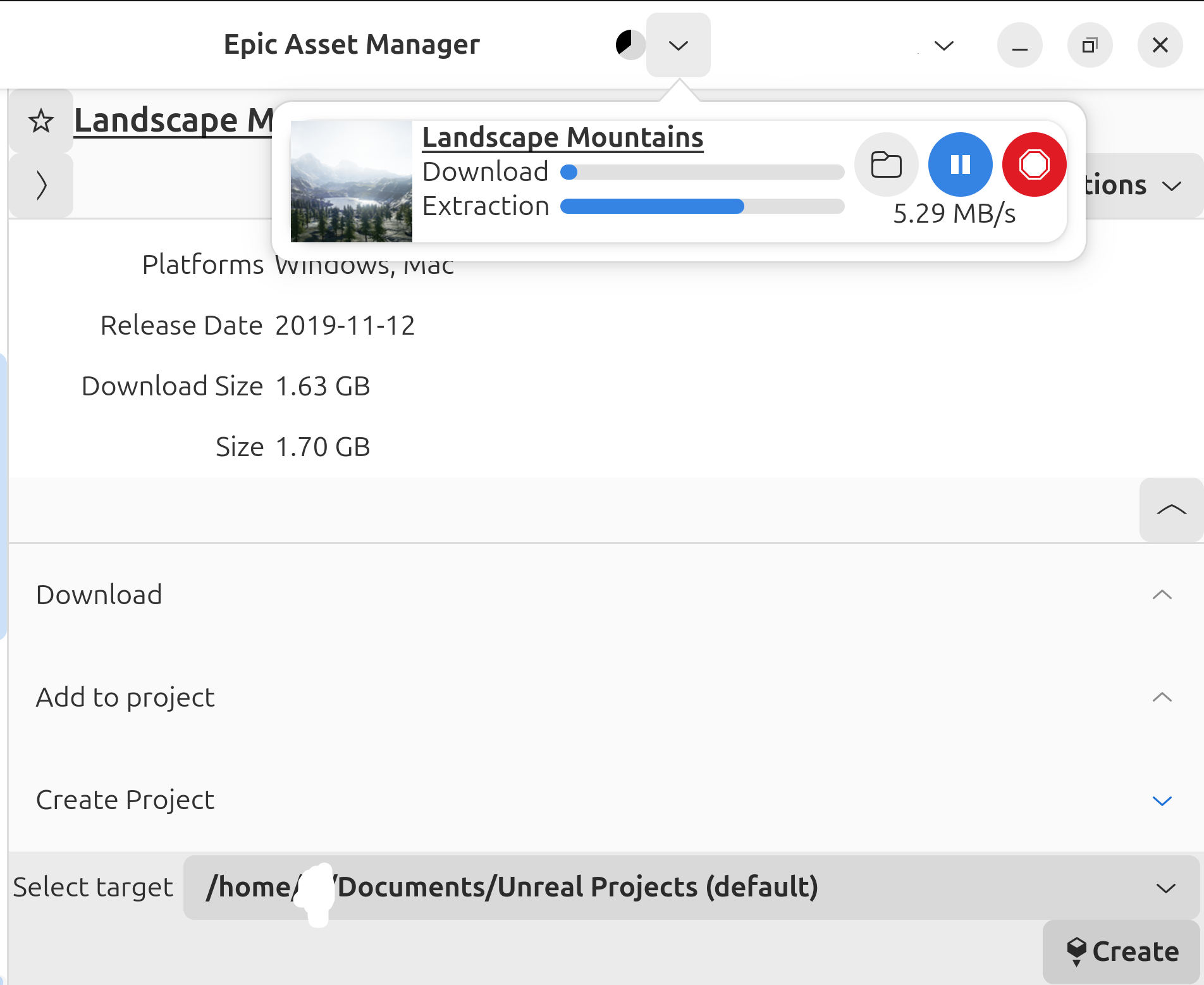
Task: Click the Landscape Mountains thumbnail image
Action: (351, 182)
